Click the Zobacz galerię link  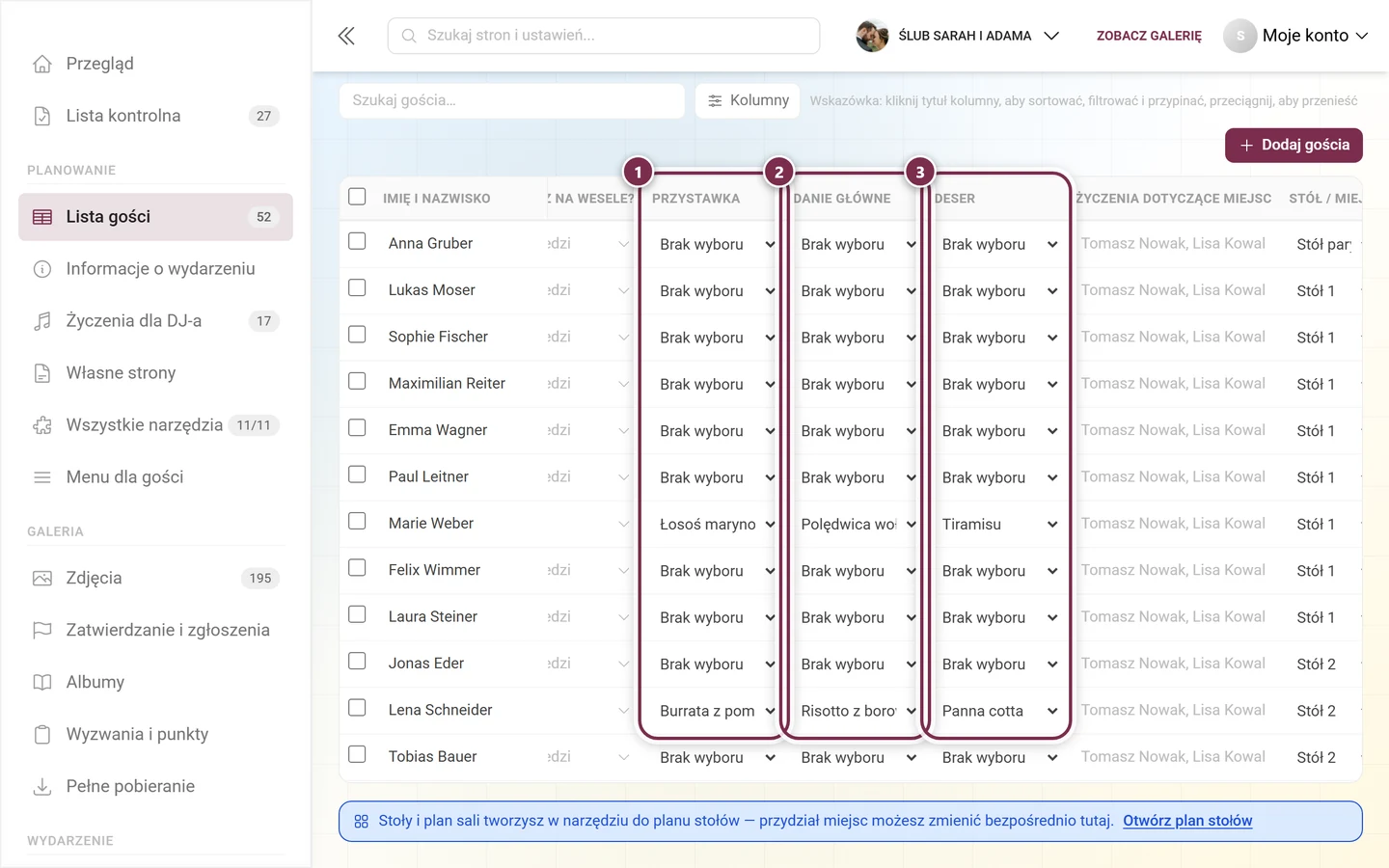tap(1149, 36)
